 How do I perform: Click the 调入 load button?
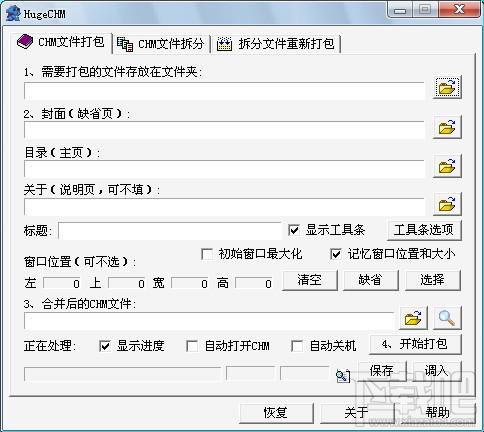click(437, 371)
